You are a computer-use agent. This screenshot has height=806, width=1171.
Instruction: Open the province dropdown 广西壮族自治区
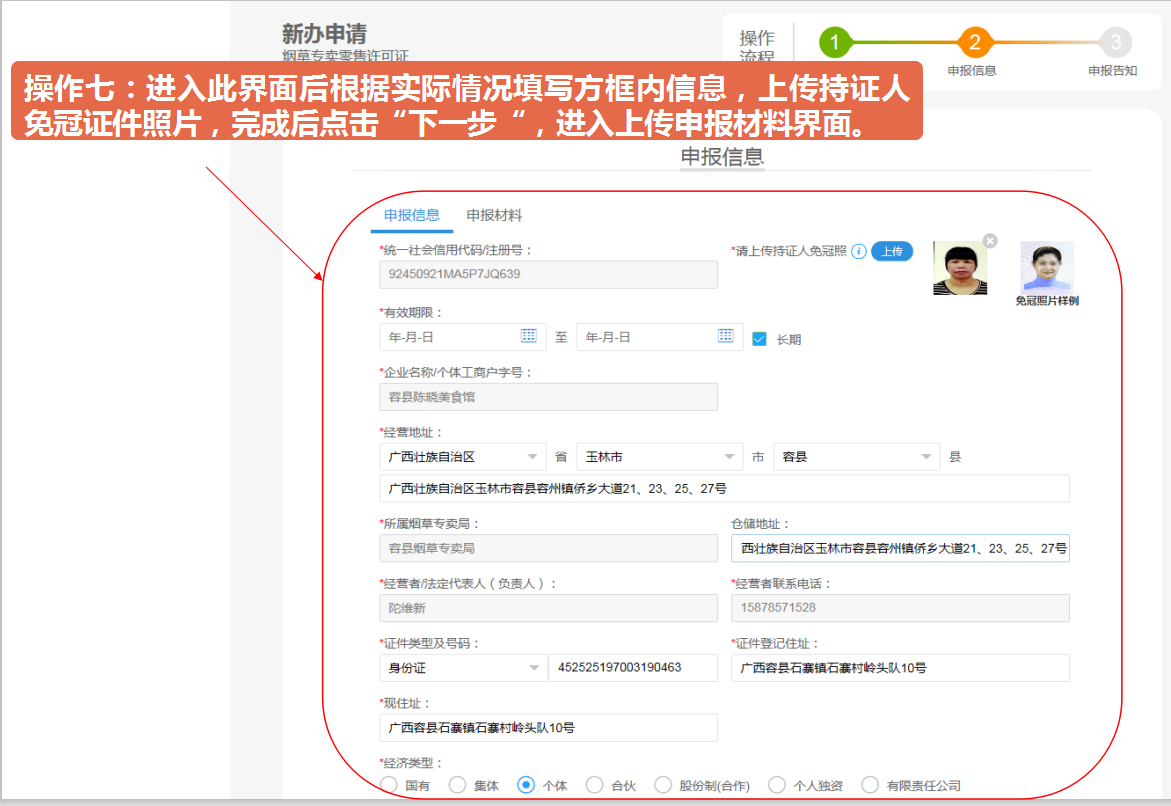pos(463,457)
